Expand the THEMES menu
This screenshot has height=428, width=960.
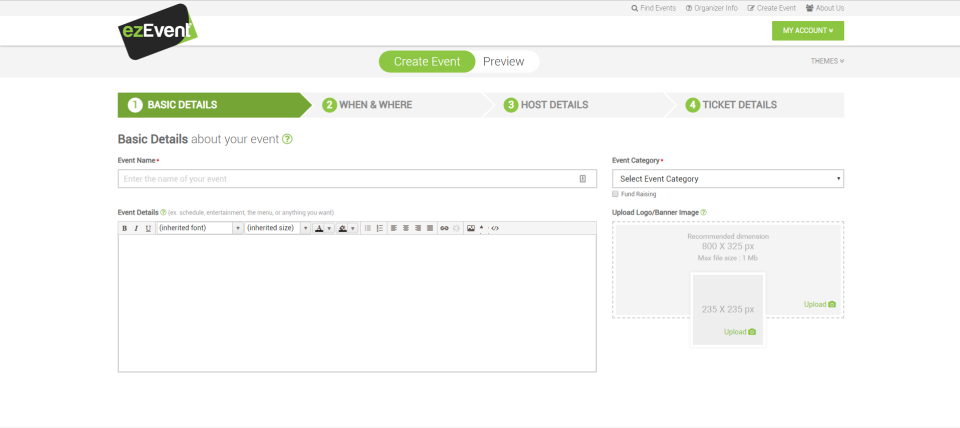point(827,61)
